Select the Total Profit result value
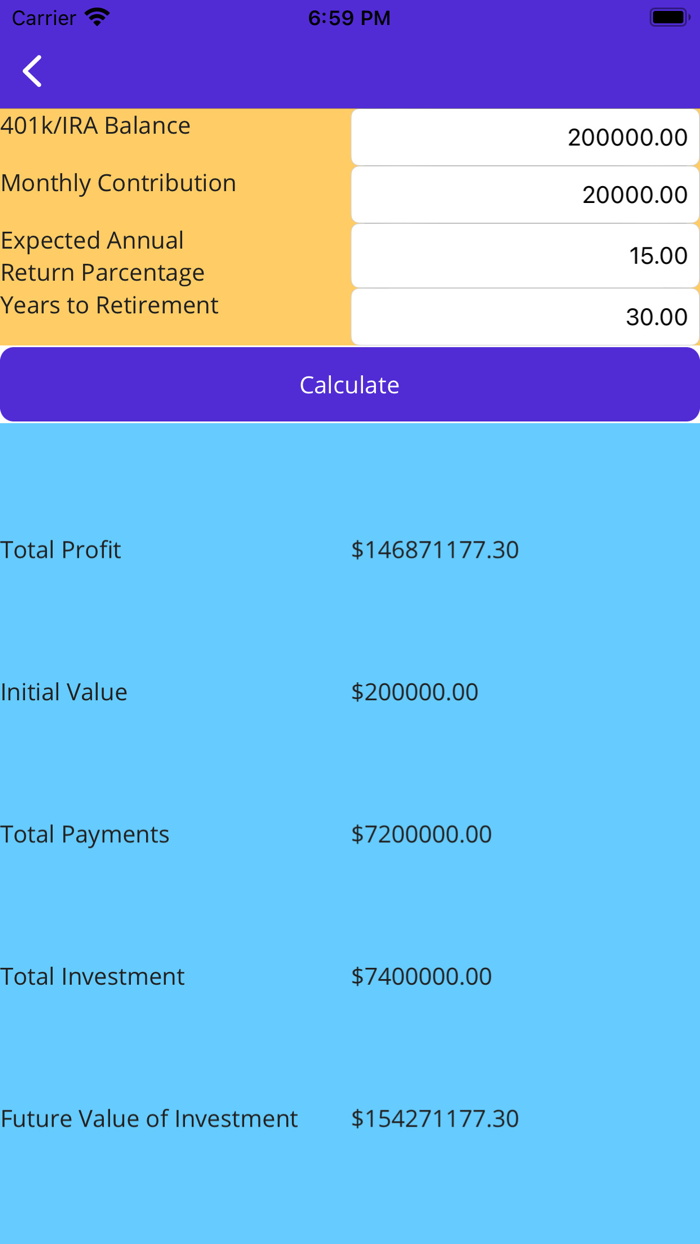The height and width of the screenshot is (1244, 700). [x=435, y=549]
